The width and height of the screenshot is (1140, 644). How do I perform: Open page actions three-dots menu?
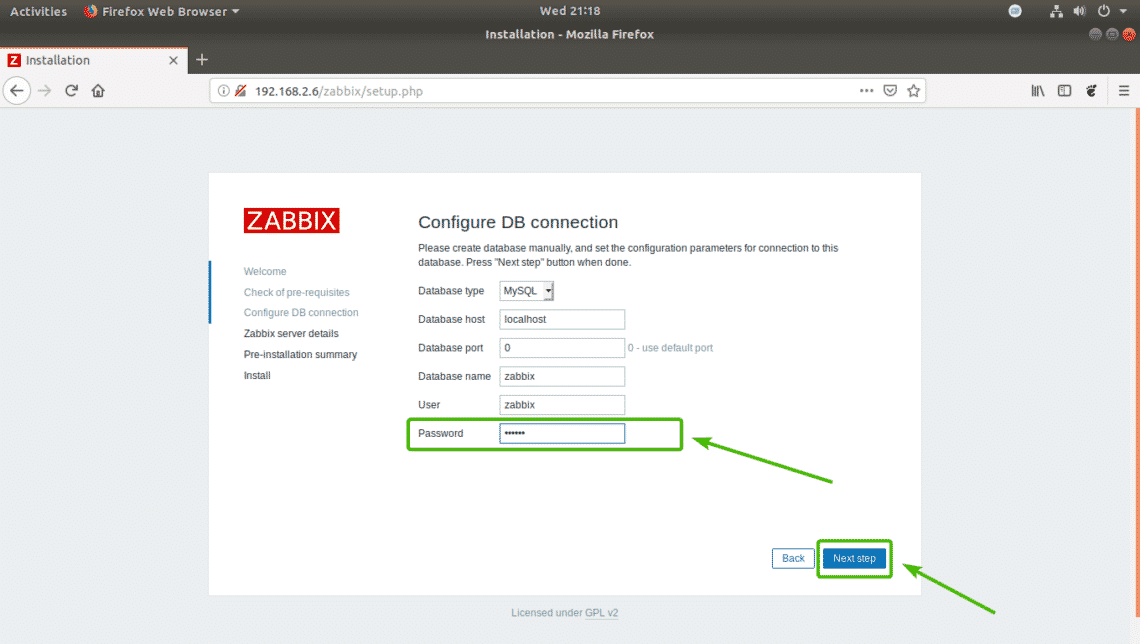point(866,91)
